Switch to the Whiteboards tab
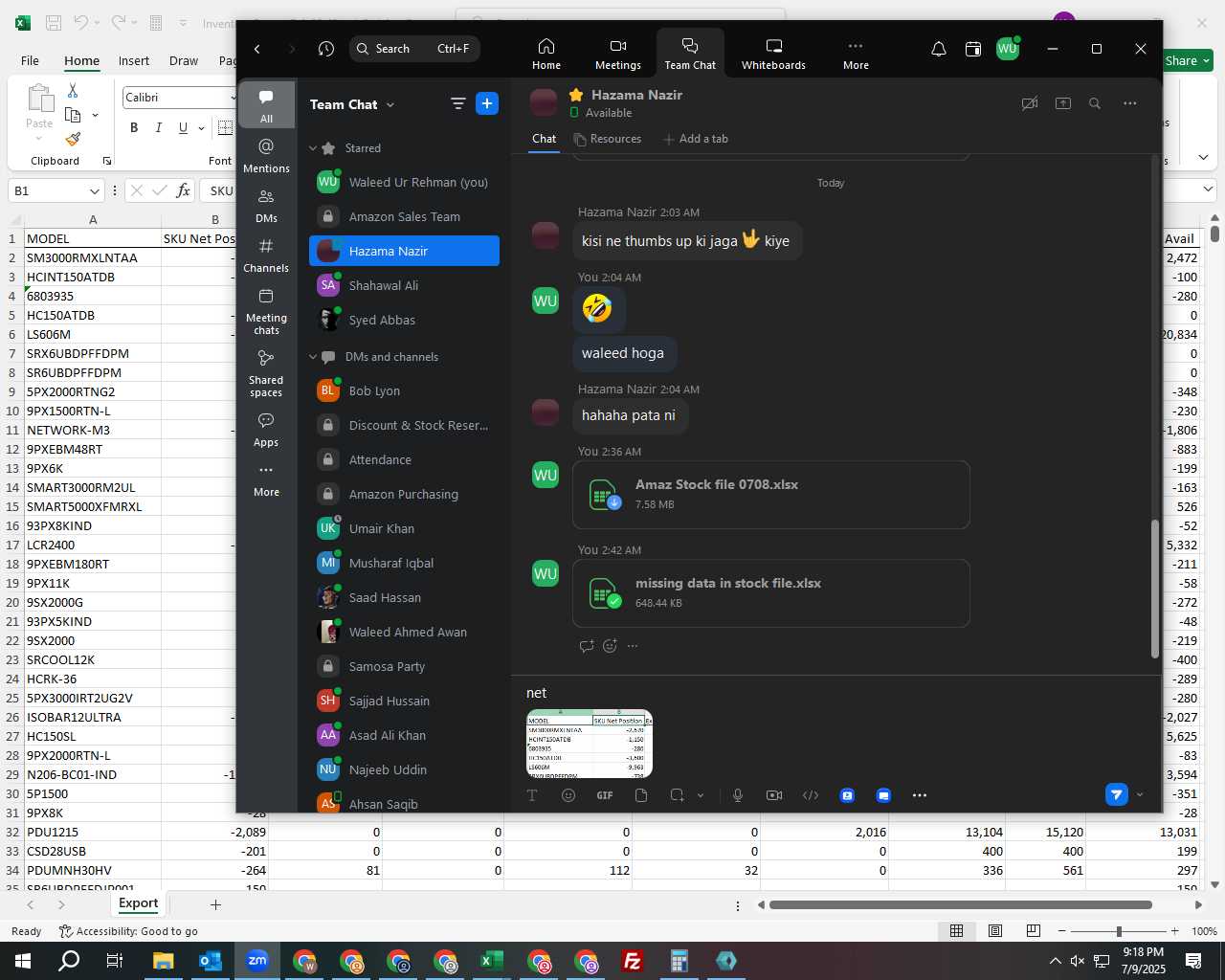The image size is (1225, 980). pos(773,54)
